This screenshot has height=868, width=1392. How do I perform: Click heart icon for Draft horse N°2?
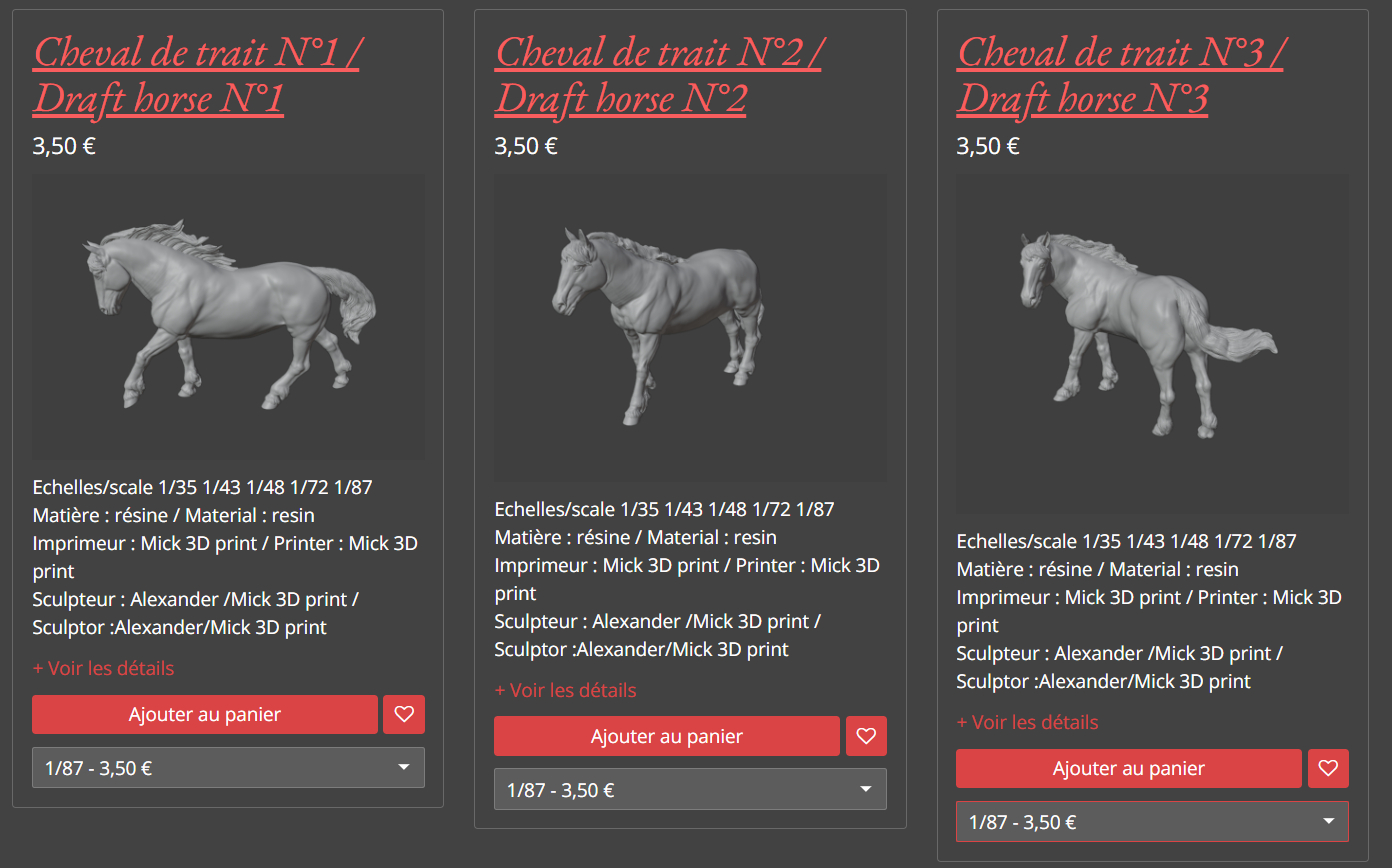[866, 737]
